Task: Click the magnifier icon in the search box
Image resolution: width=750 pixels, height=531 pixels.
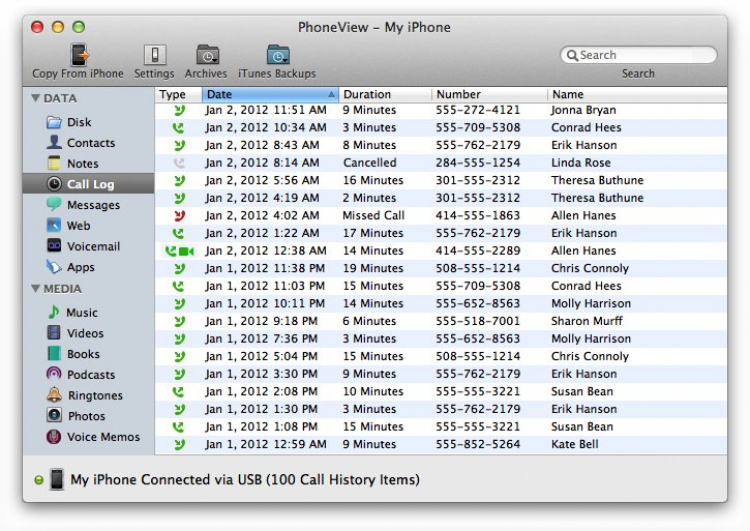Action: pos(572,55)
